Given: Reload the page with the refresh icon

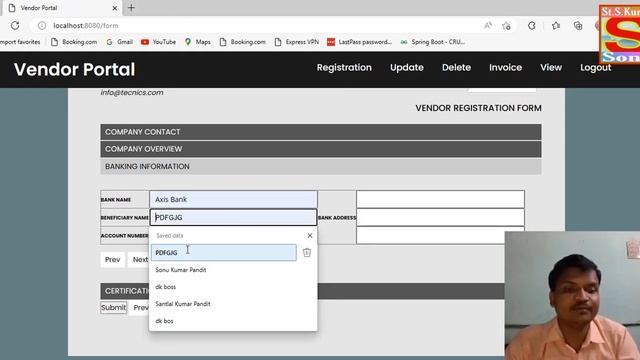Looking at the screenshot, I should point(15,25).
